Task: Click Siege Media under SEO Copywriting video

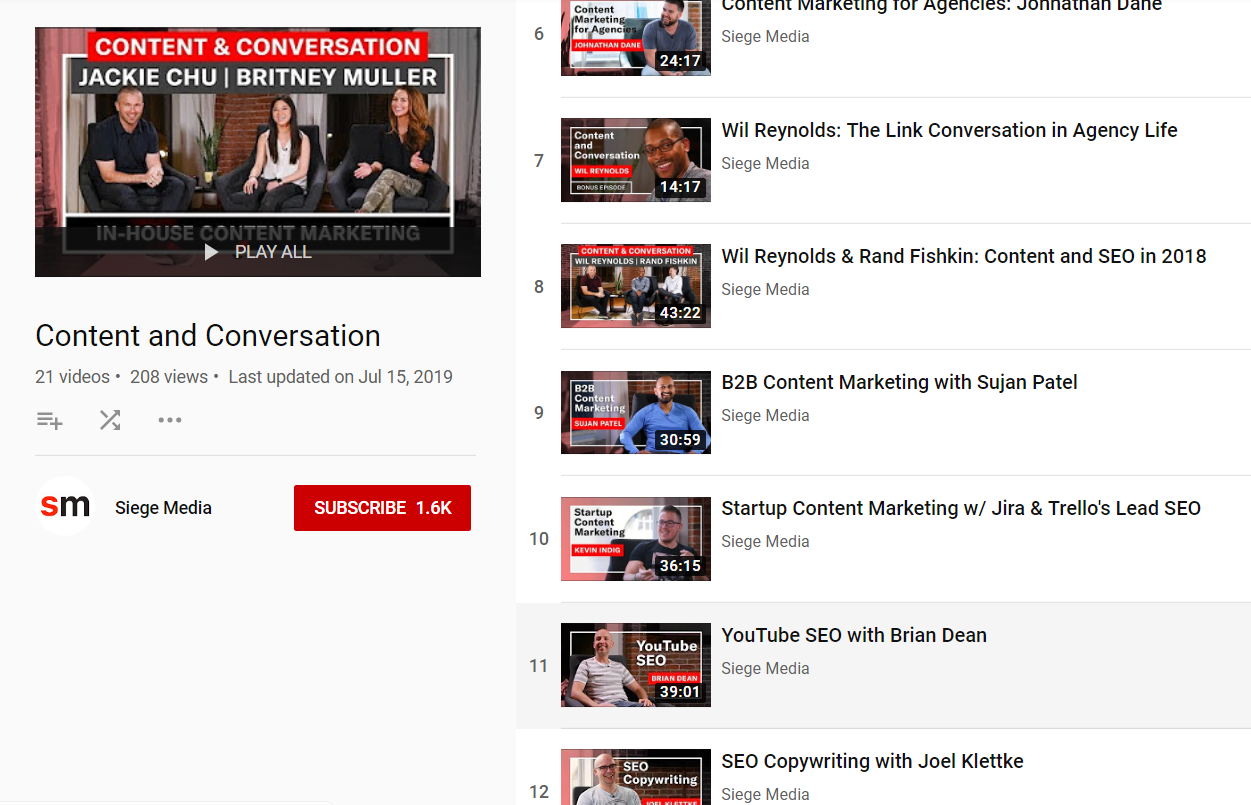Action: coord(765,794)
